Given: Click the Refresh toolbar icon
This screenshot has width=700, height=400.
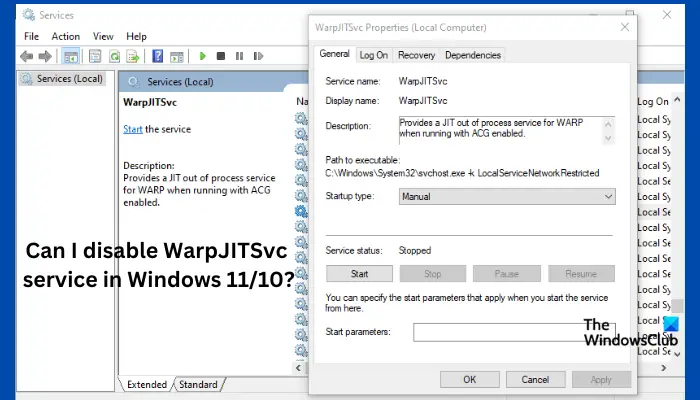Looking at the screenshot, I should click(114, 56).
